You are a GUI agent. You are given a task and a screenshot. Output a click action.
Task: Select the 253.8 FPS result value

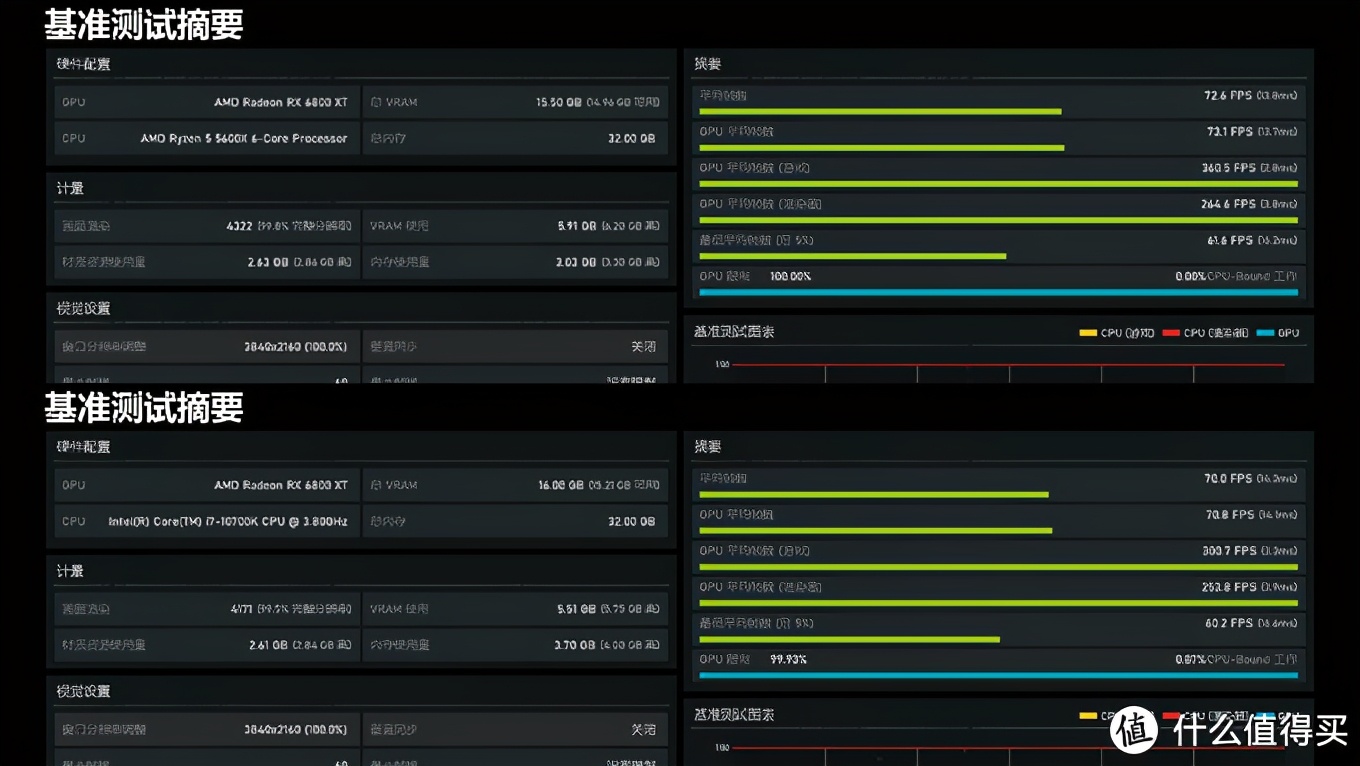[x=1227, y=586]
